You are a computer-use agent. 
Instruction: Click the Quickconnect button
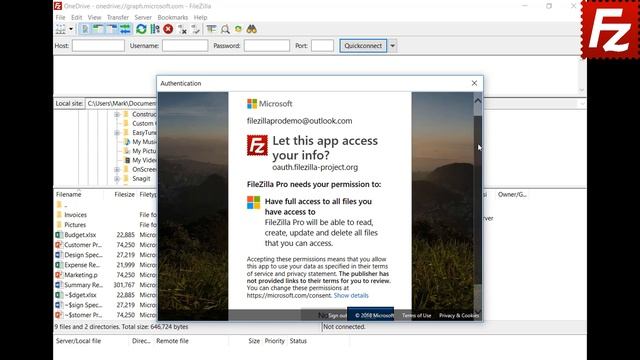point(363,46)
